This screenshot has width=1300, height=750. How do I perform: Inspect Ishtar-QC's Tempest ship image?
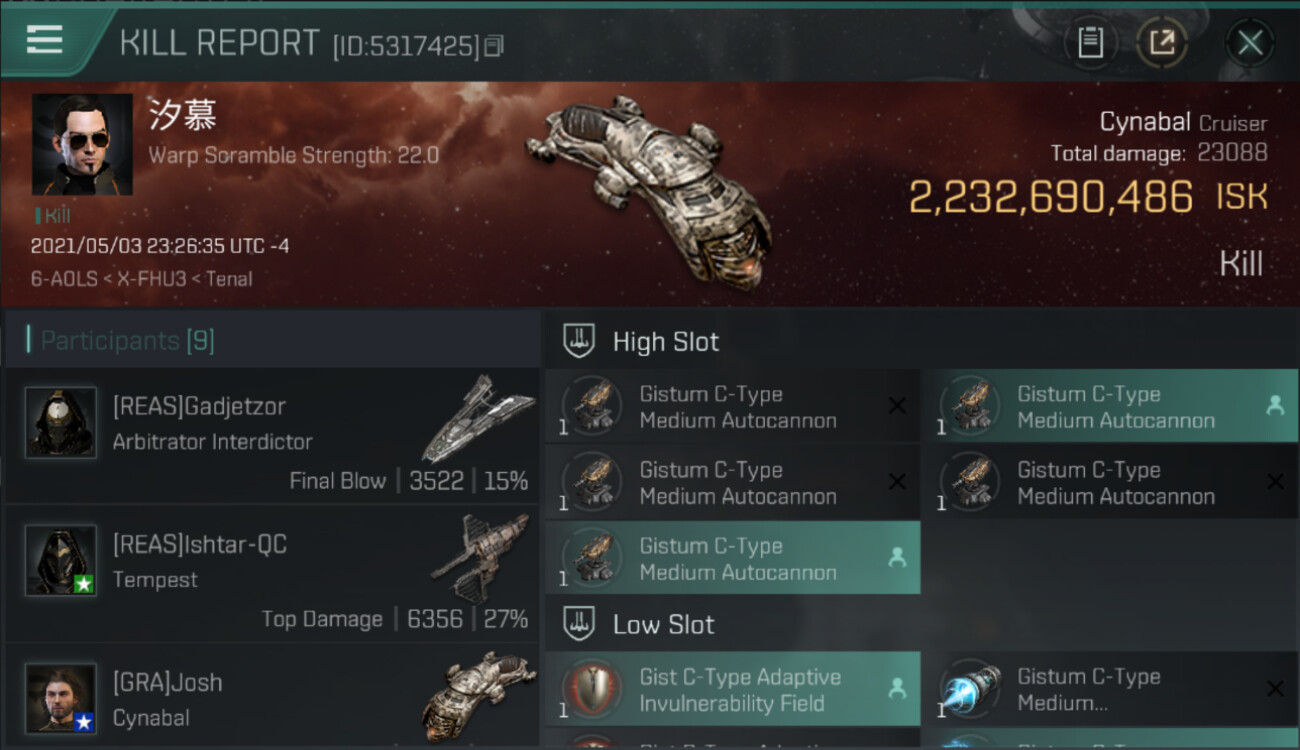coord(480,558)
